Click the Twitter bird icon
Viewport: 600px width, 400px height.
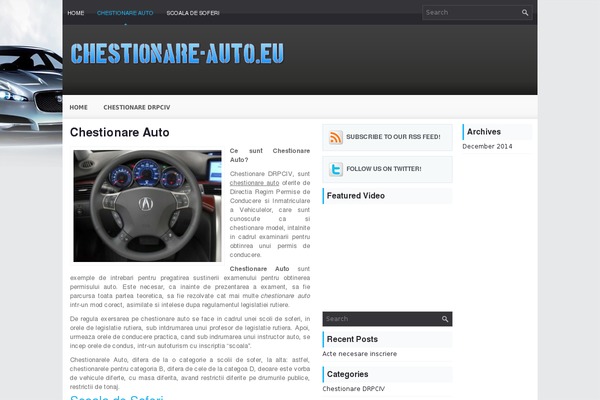coord(336,169)
